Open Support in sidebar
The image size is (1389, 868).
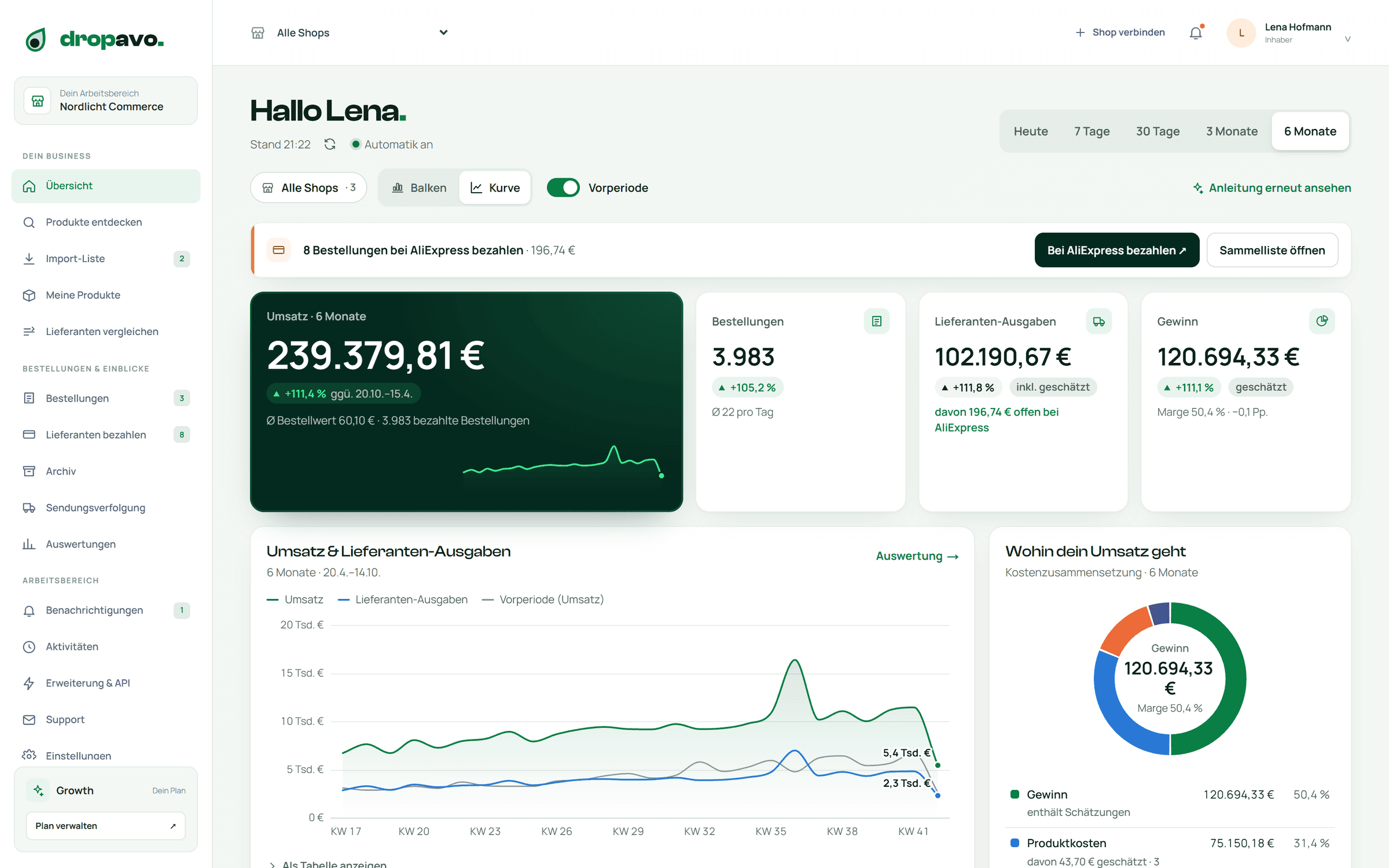106,719
